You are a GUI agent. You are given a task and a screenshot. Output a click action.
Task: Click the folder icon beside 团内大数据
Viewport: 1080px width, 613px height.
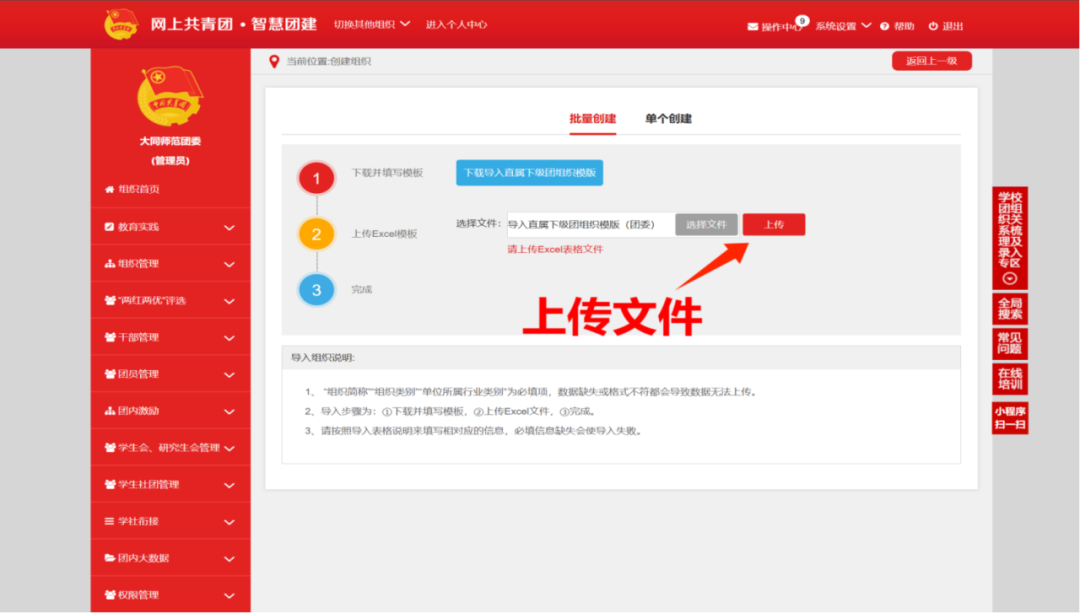click(x=110, y=558)
